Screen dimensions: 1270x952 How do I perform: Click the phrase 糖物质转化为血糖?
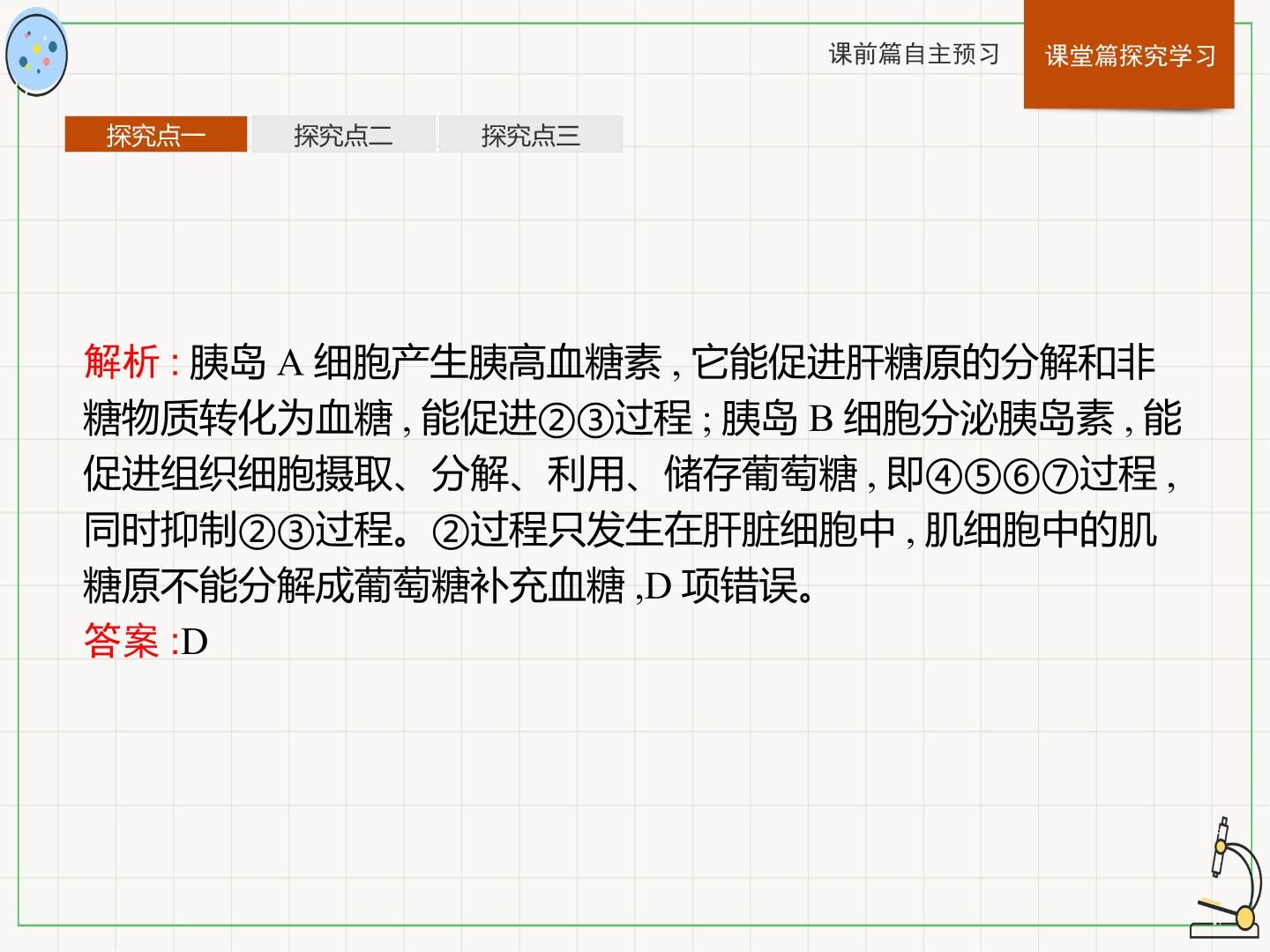pyautogui.click(x=238, y=419)
